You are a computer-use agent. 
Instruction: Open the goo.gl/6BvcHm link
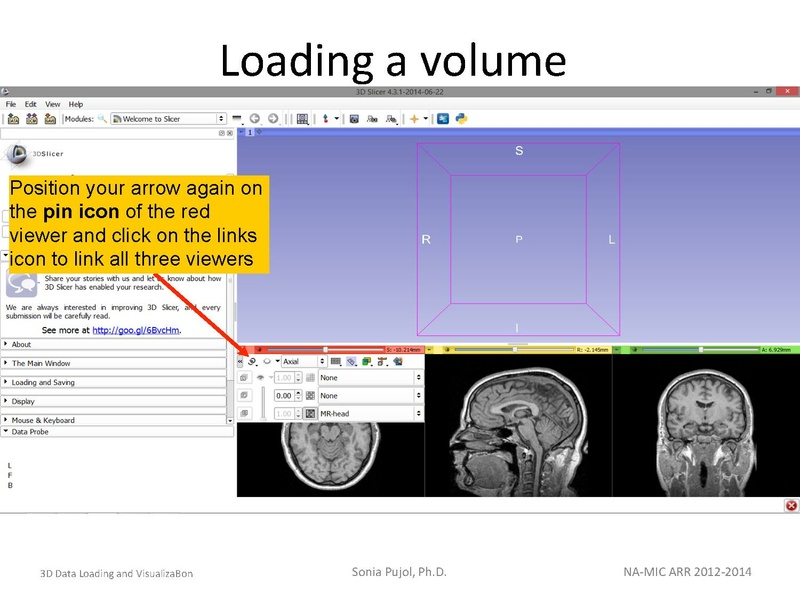[136, 330]
